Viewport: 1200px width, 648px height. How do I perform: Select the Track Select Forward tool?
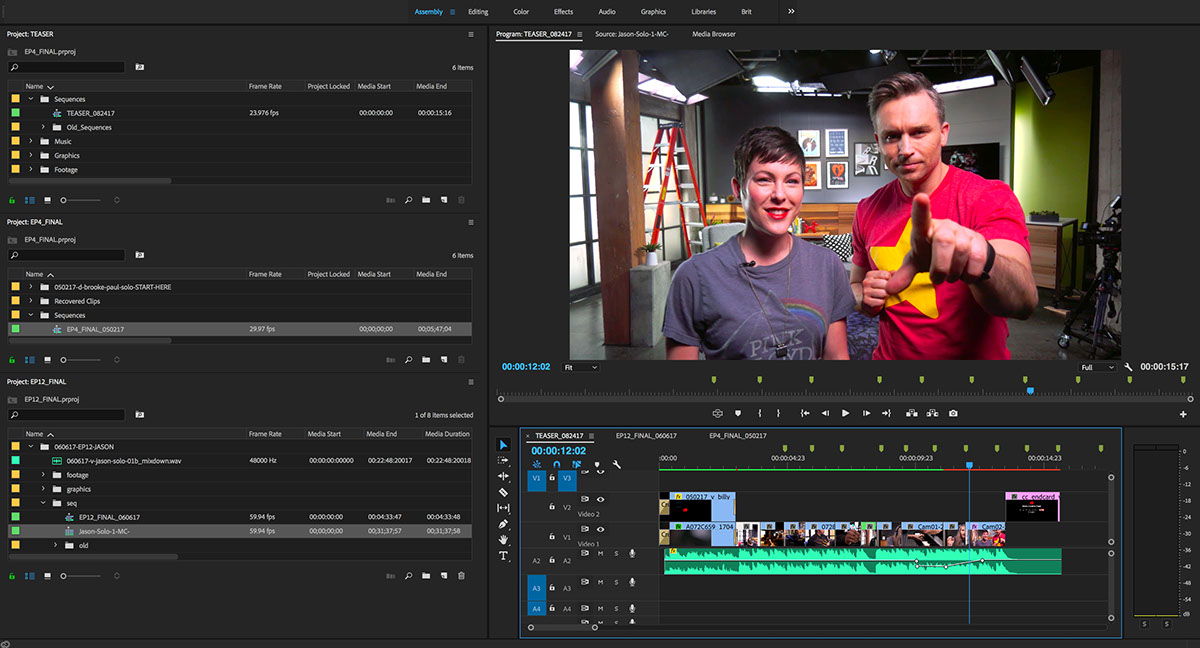[504, 461]
